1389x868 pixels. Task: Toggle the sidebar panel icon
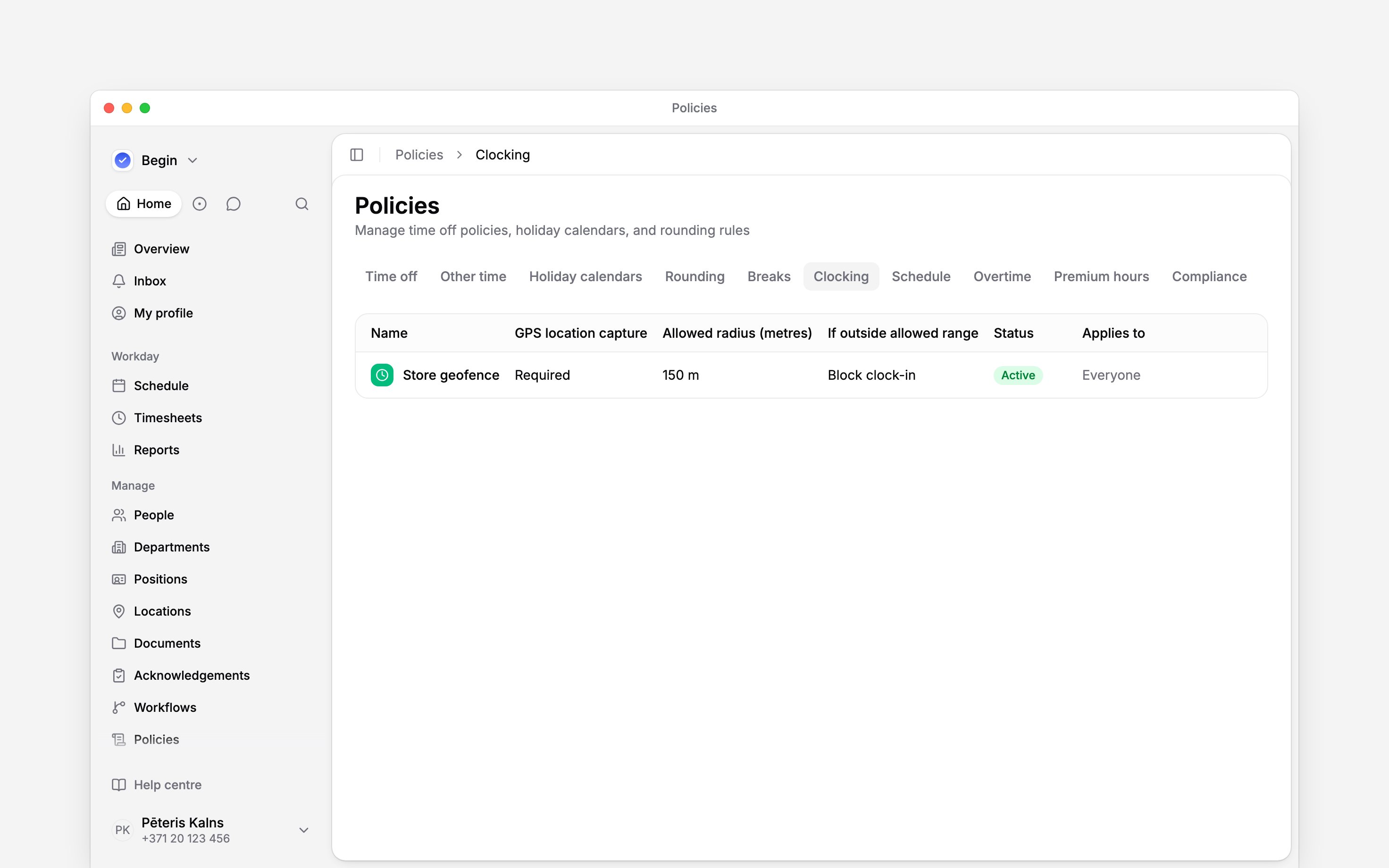pos(356,155)
